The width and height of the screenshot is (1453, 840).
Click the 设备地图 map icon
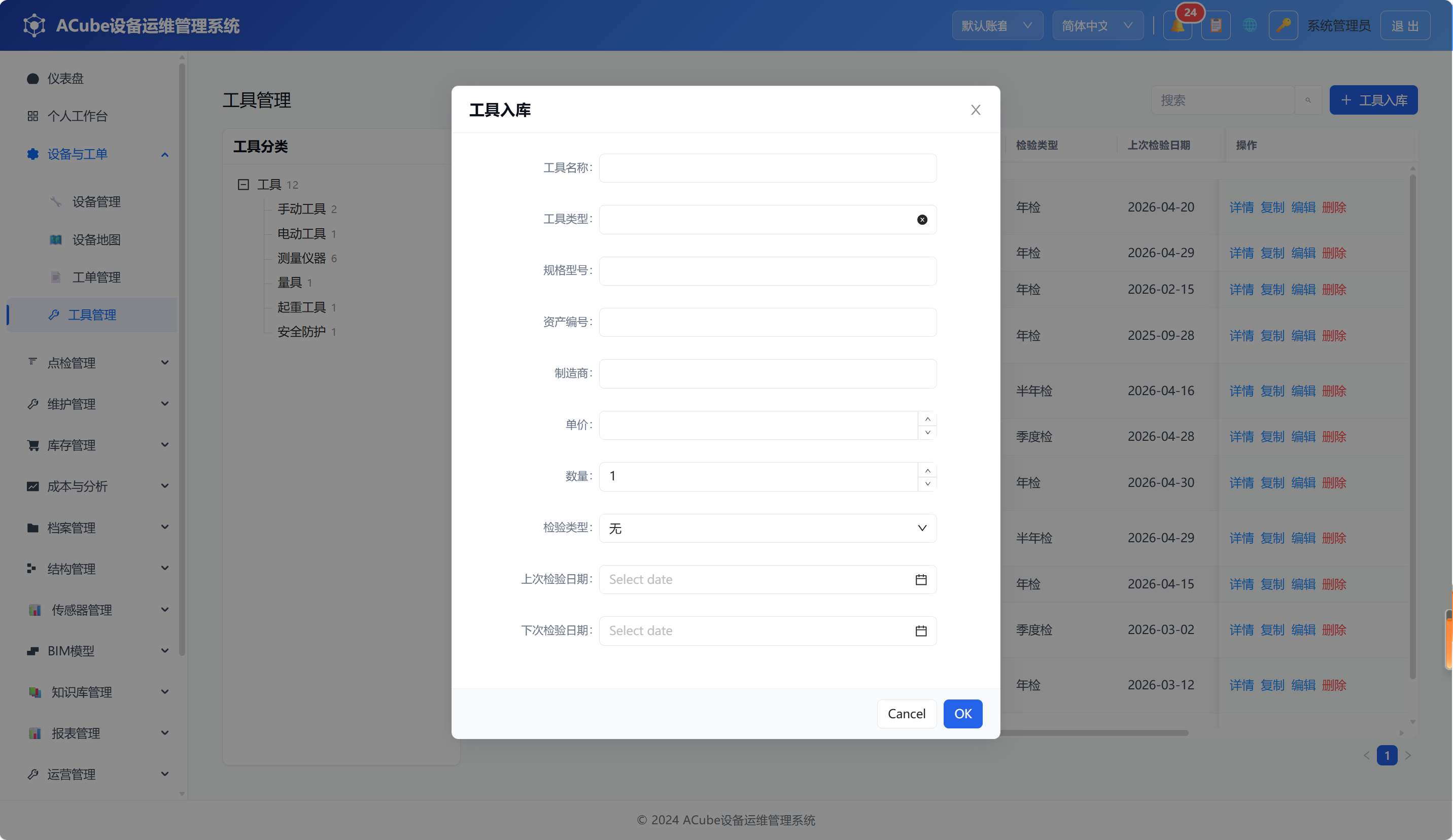55,240
